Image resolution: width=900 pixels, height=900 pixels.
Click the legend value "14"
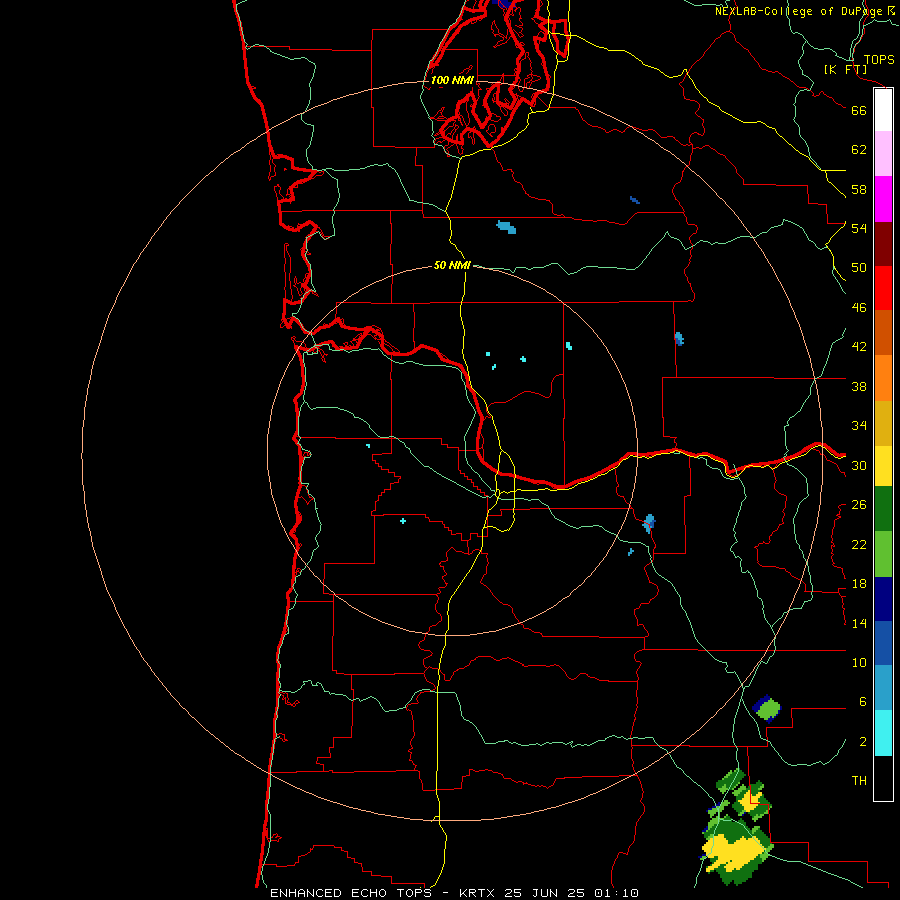point(859,623)
